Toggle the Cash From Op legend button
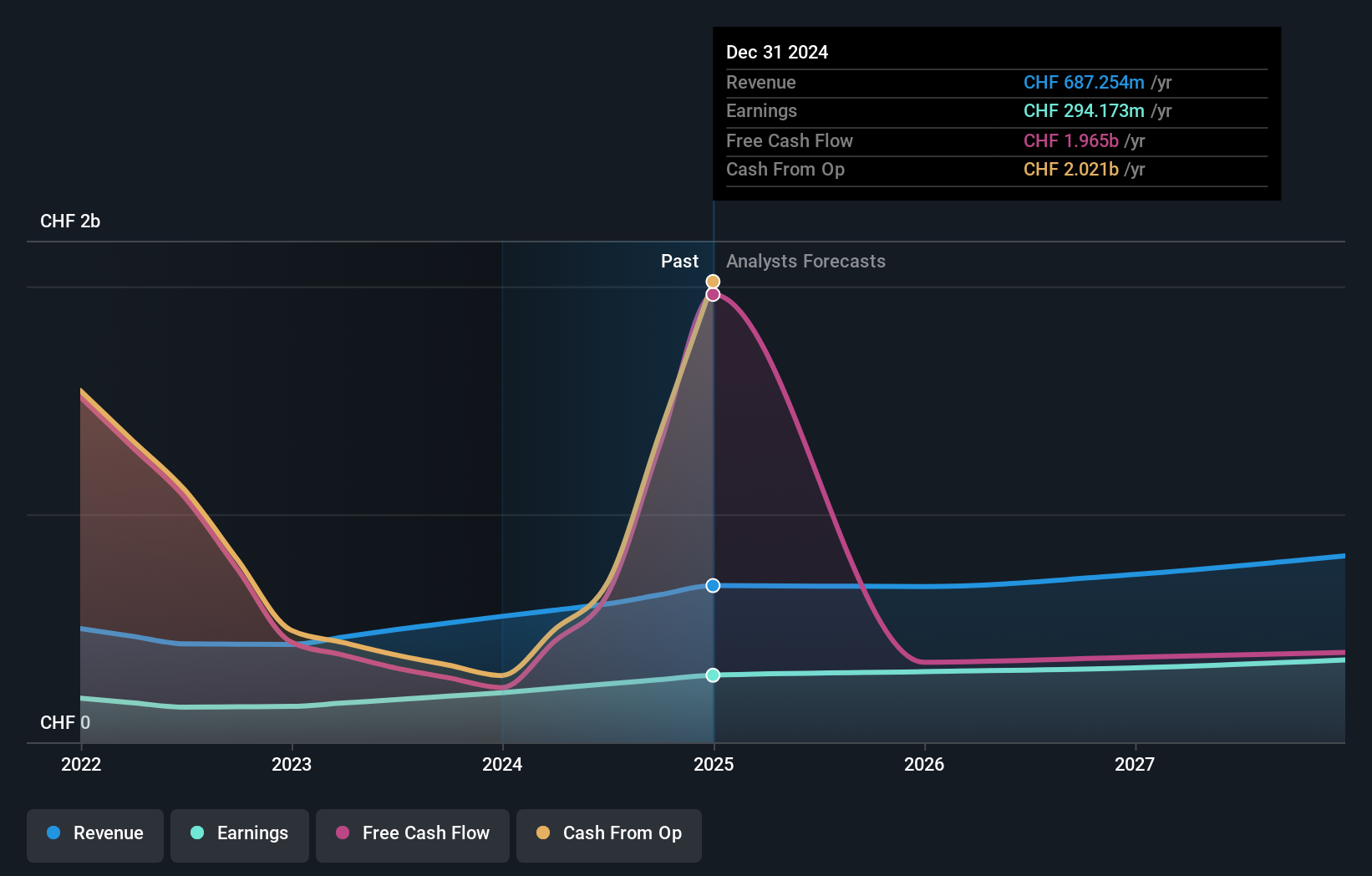 point(609,835)
